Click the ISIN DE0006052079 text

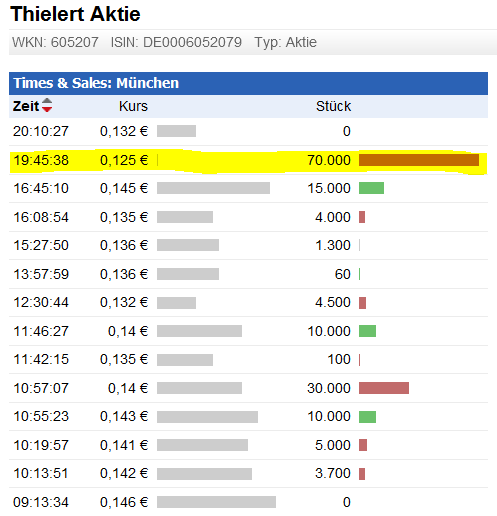click(x=176, y=42)
